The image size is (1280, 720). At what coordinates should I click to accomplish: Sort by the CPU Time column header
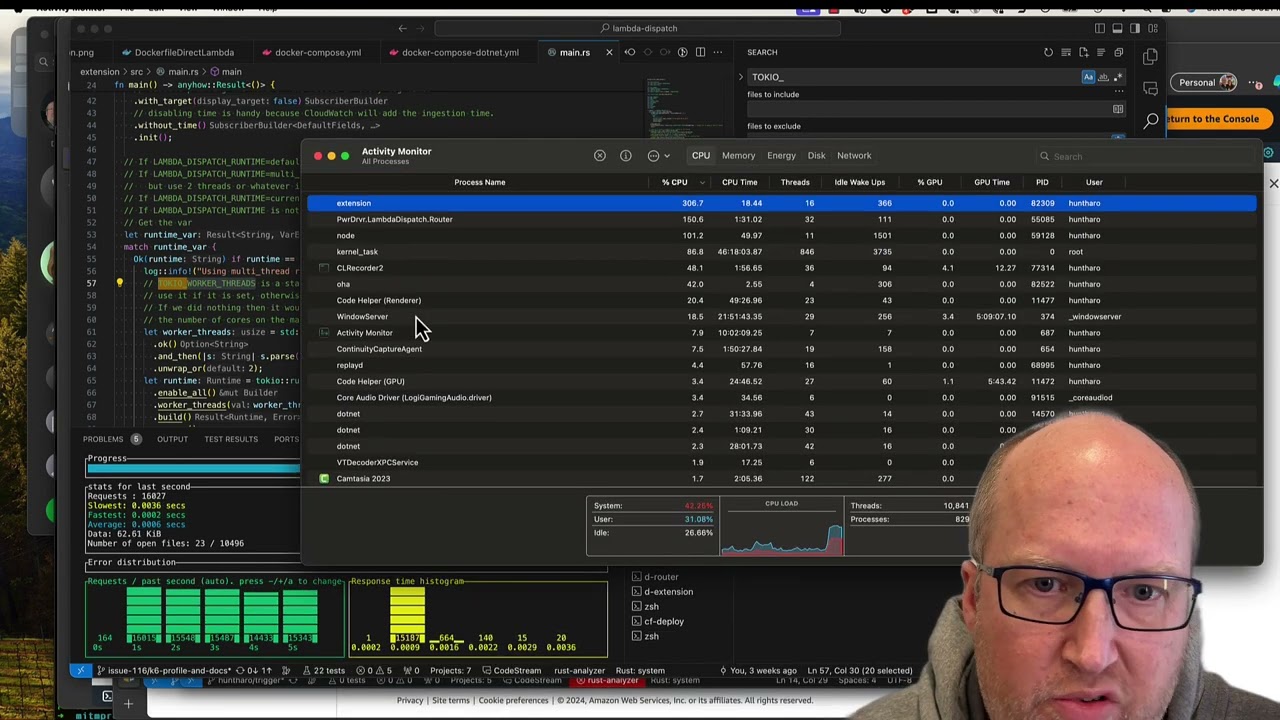coord(740,182)
